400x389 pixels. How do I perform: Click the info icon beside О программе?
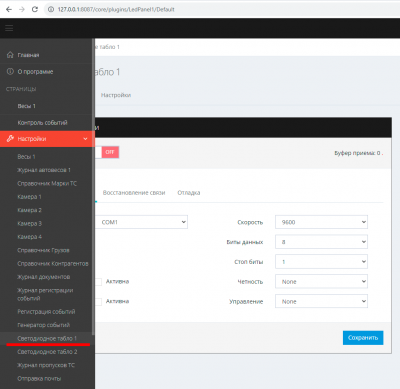click(x=10, y=71)
